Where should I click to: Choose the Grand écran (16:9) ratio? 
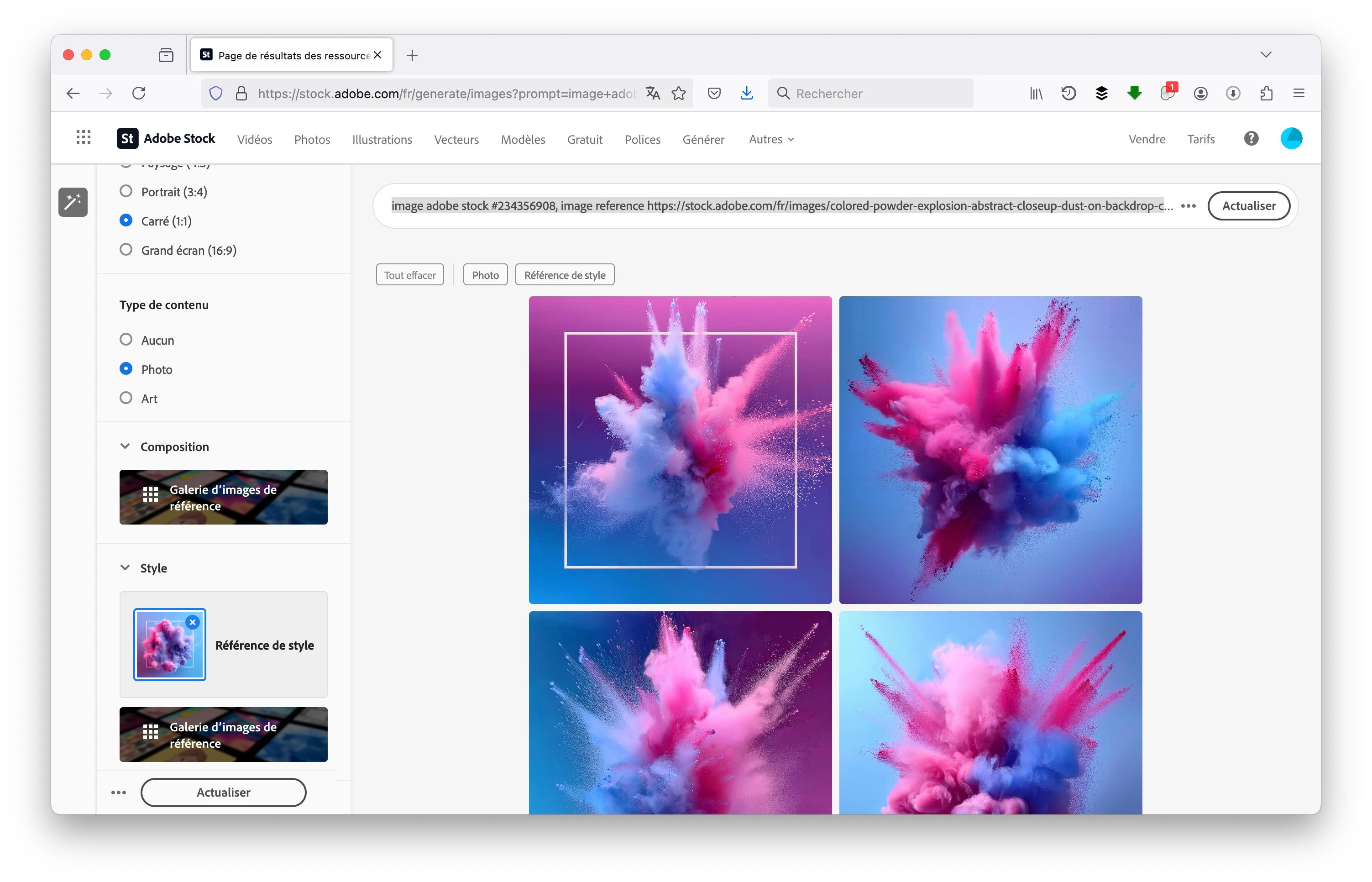click(126, 250)
